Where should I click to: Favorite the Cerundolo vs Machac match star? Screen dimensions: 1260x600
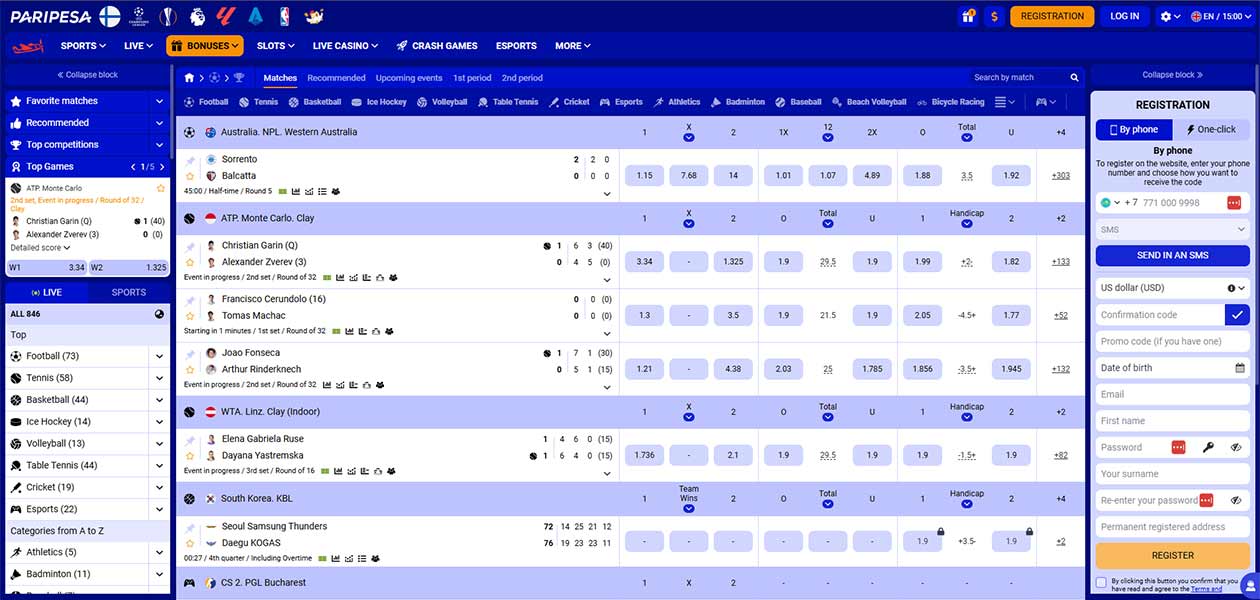[190, 316]
